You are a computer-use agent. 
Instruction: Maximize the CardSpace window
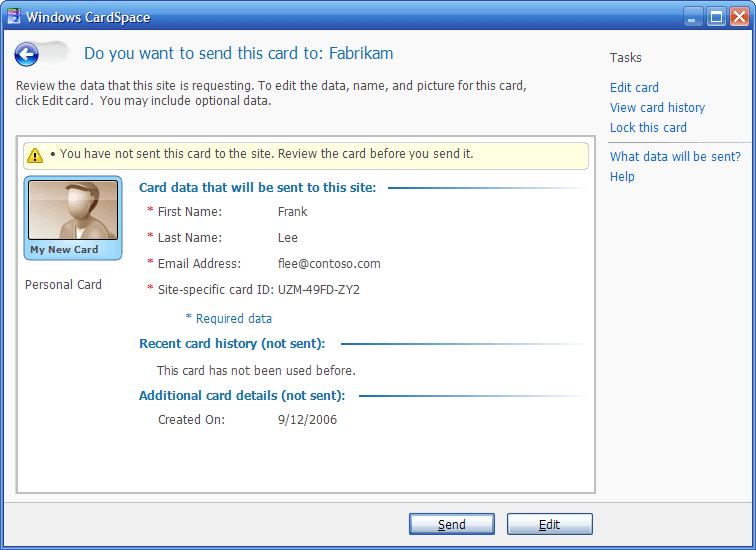(x=716, y=17)
